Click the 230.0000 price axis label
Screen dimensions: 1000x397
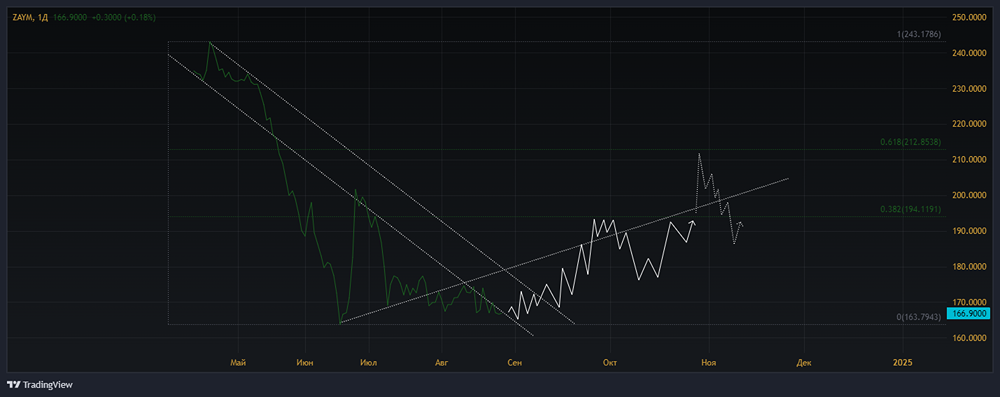click(x=970, y=89)
